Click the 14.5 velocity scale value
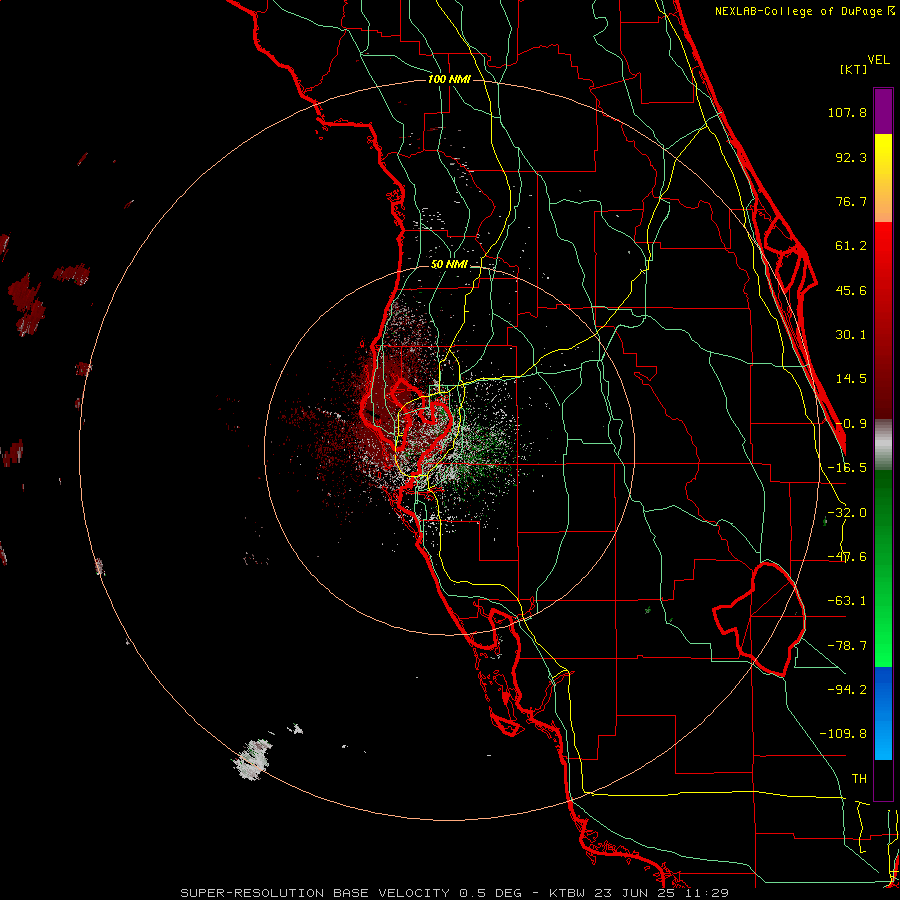The height and width of the screenshot is (900, 900). (x=851, y=379)
